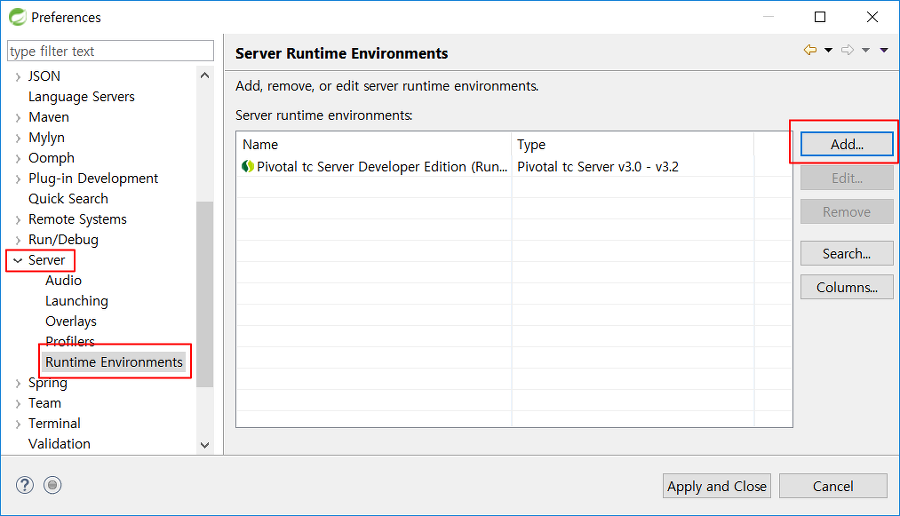The width and height of the screenshot is (900, 516).
Task: Click the type filter text field
Action: pyautogui.click(x=110, y=51)
